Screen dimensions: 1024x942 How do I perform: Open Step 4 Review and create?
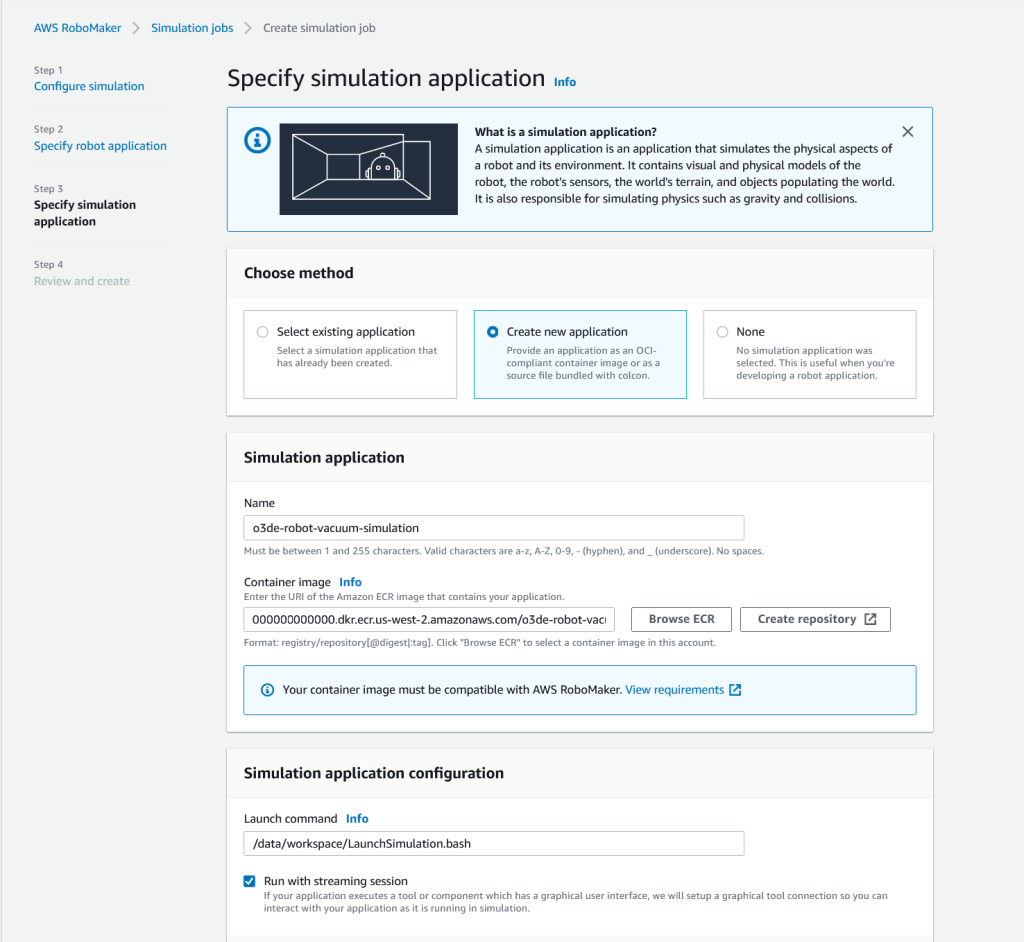82,281
